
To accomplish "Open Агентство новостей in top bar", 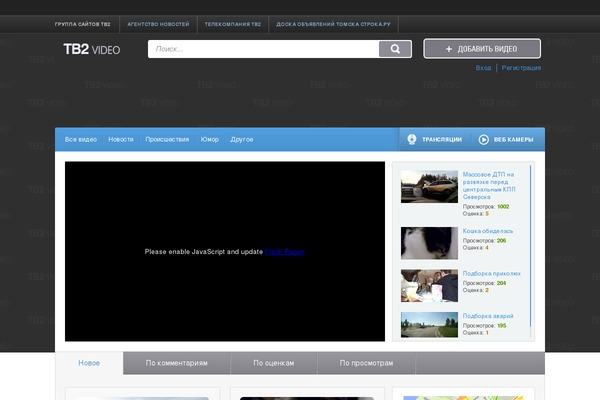I will (x=158, y=23).
